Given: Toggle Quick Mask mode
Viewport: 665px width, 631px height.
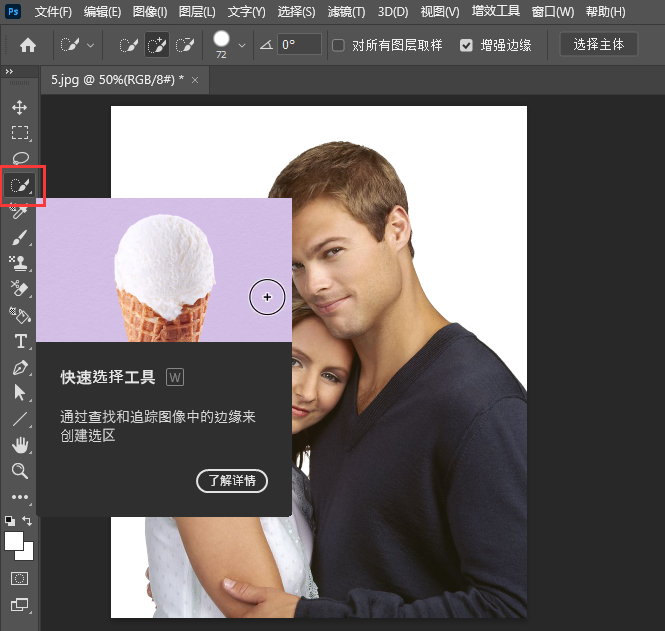Looking at the screenshot, I should pos(20,578).
